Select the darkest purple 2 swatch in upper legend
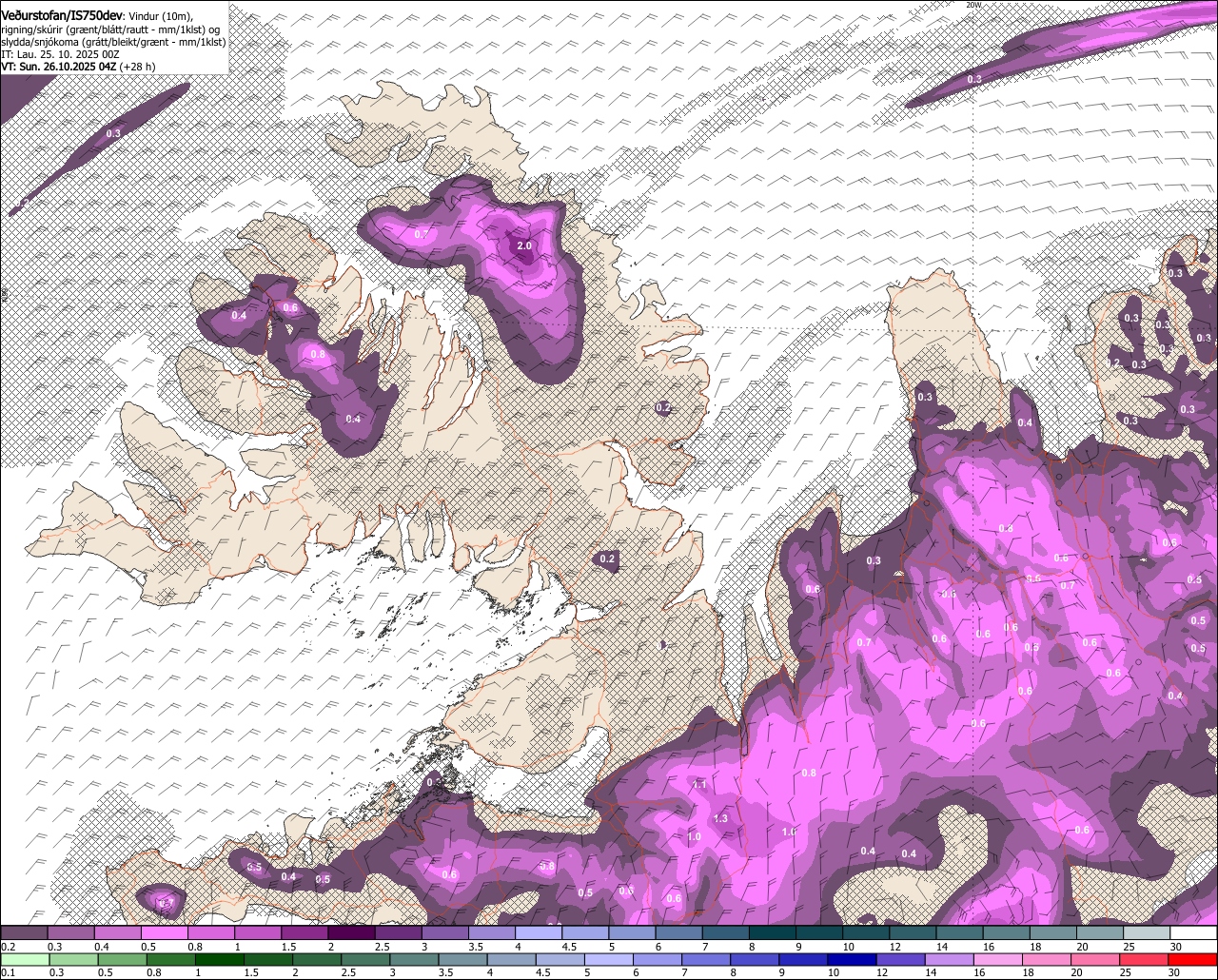Screen dimensions: 1218x980 [x=351, y=932]
